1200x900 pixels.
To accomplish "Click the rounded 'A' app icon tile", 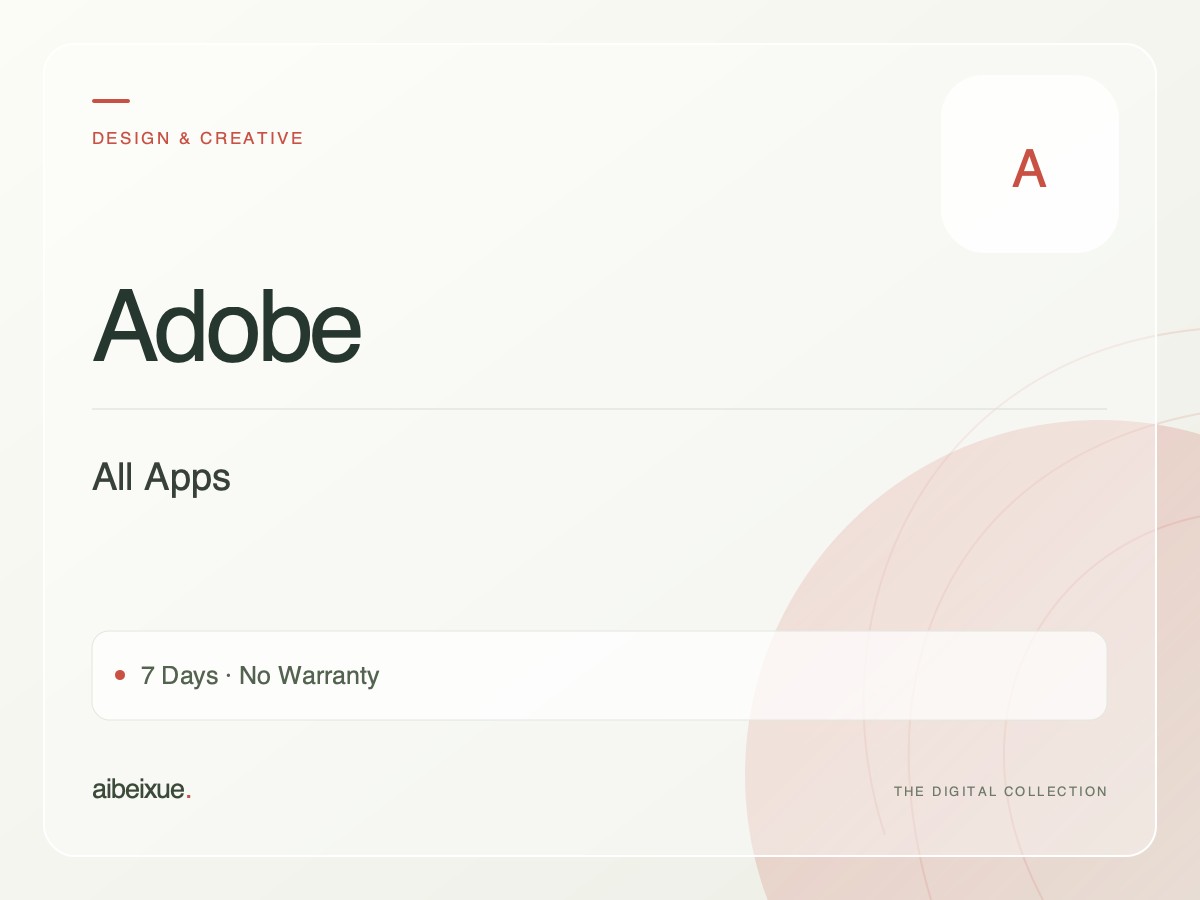I will click(1029, 164).
